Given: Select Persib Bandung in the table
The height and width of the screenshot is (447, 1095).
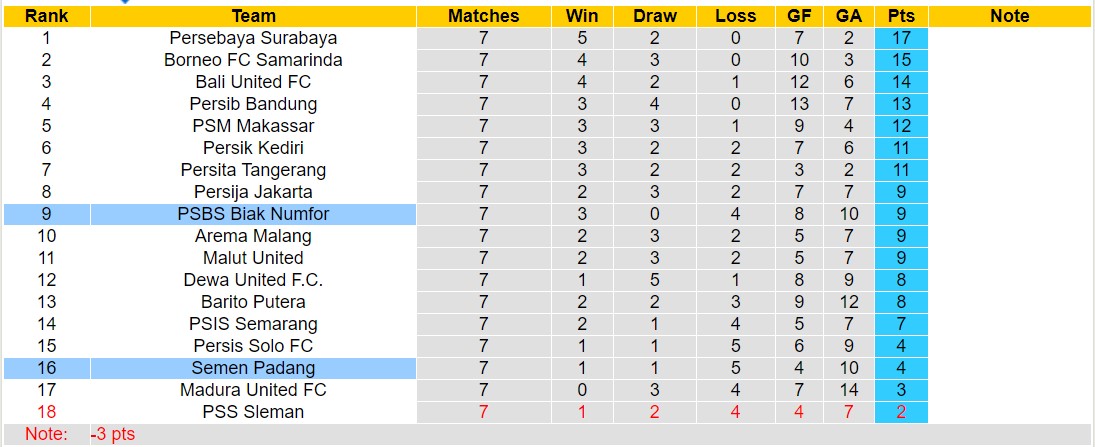Looking at the screenshot, I should [253, 104].
